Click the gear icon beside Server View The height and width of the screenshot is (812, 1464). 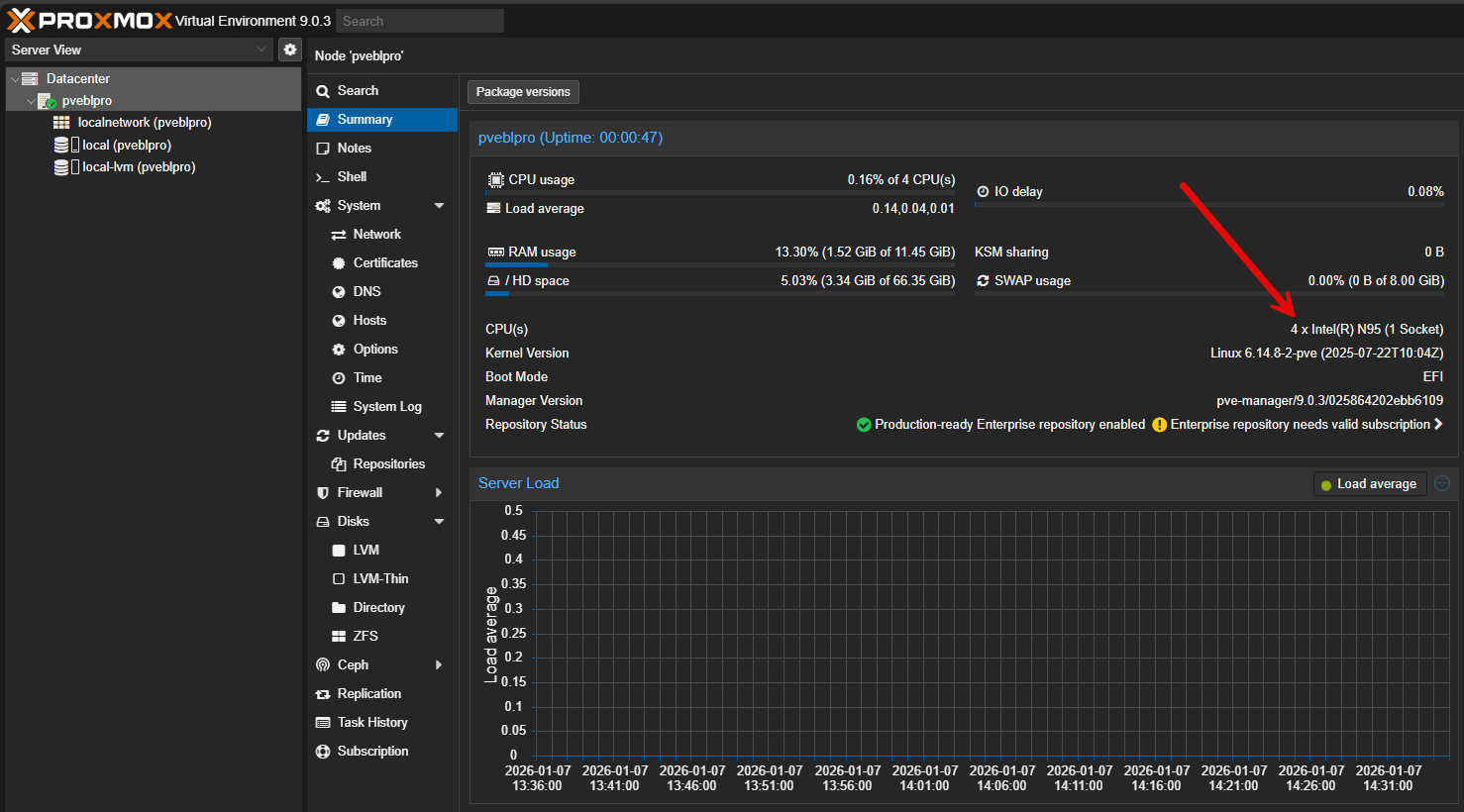click(289, 50)
